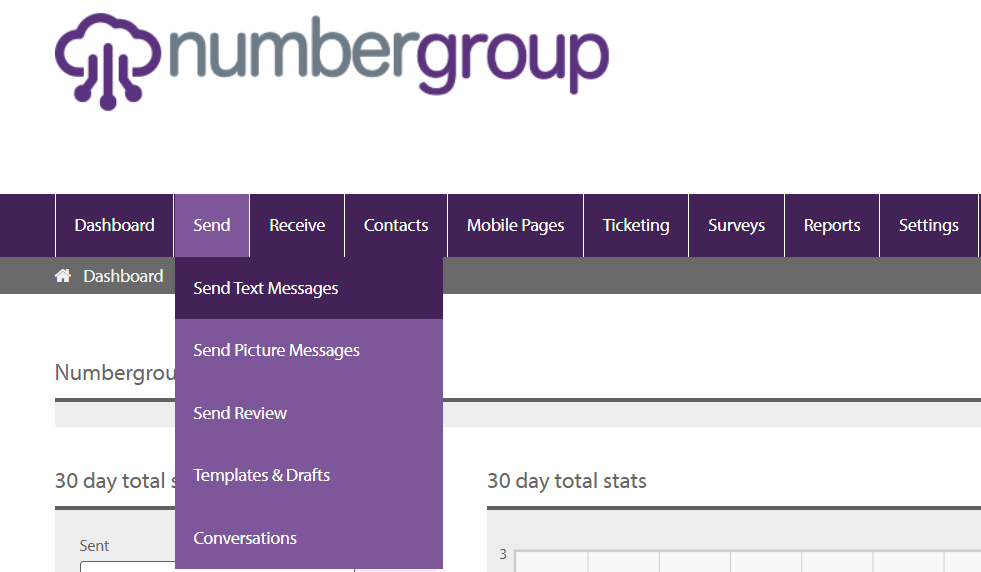Click the chart axis value 3
981x572 pixels.
503,554
